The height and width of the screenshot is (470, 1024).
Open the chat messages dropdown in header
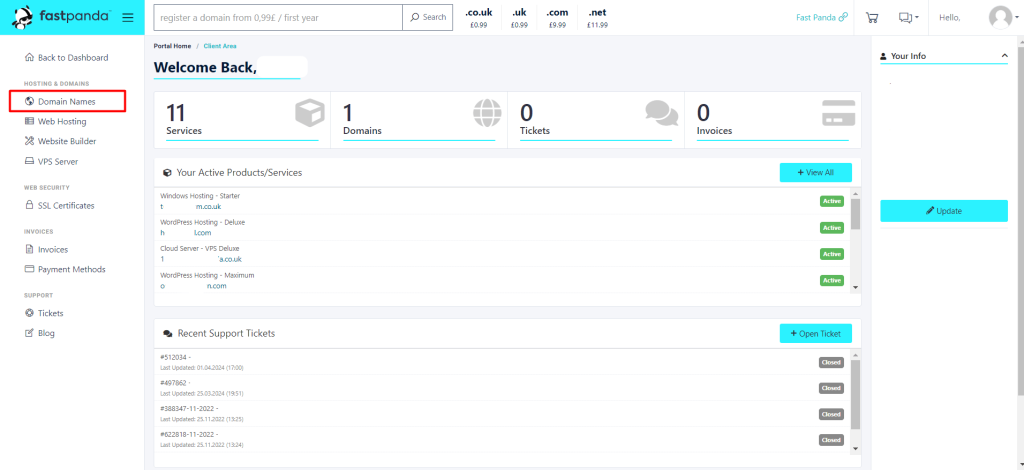(x=908, y=17)
